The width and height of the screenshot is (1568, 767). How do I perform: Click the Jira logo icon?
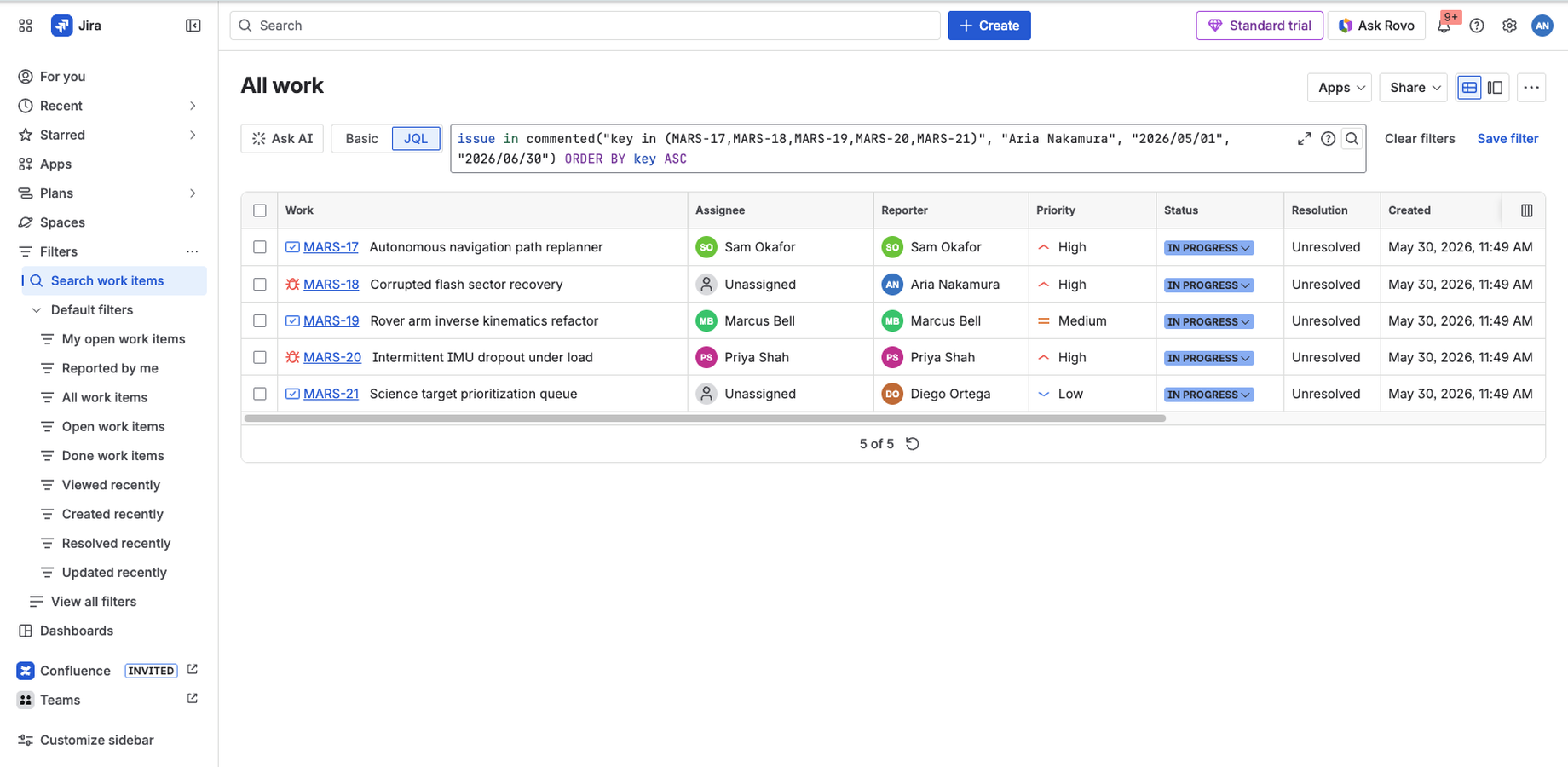[x=61, y=26]
